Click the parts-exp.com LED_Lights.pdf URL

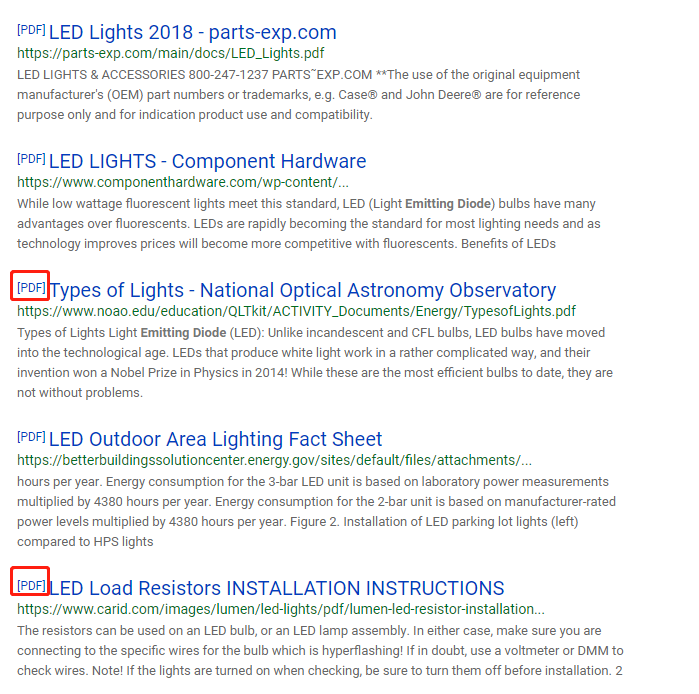coord(171,53)
